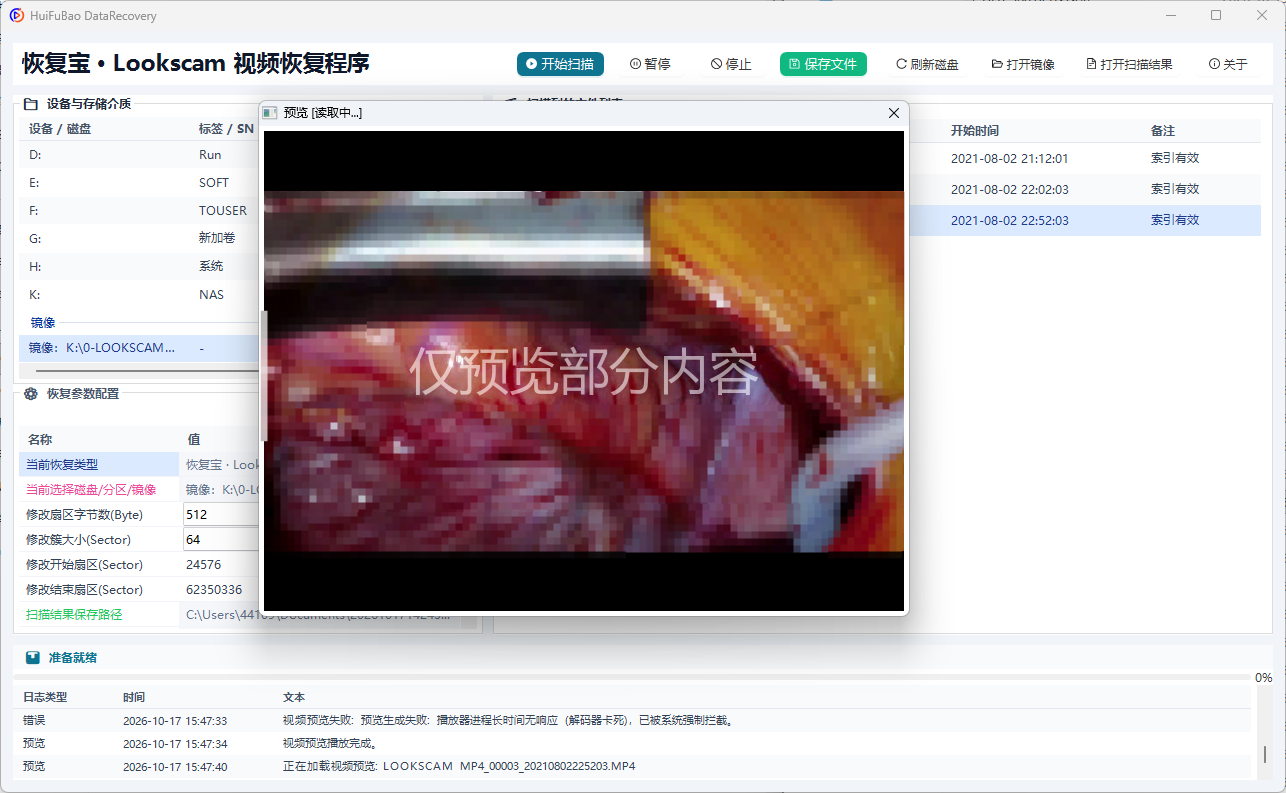
Task: Click the video preview image
Action: coord(584,371)
